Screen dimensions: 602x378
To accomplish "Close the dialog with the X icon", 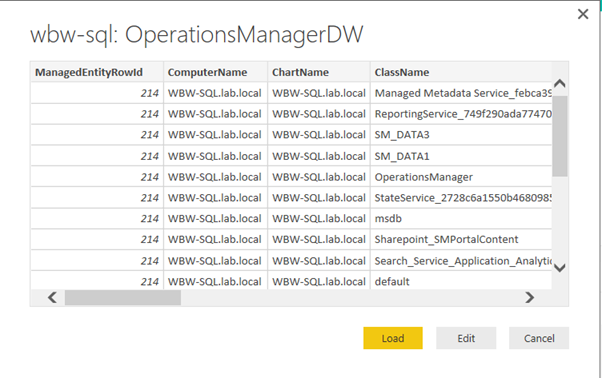I will click(583, 14).
